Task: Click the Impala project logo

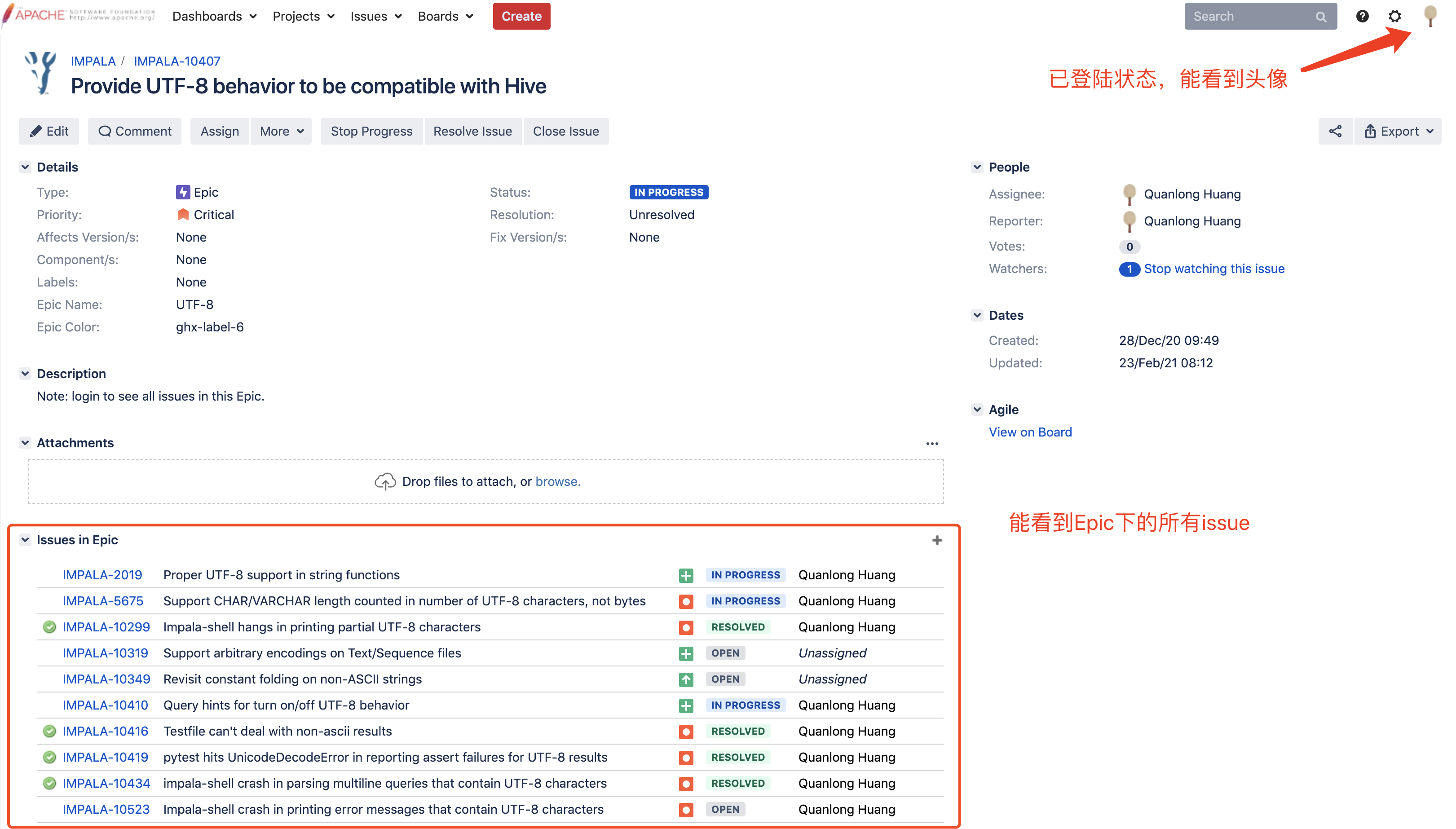Action: [x=41, y=74]
